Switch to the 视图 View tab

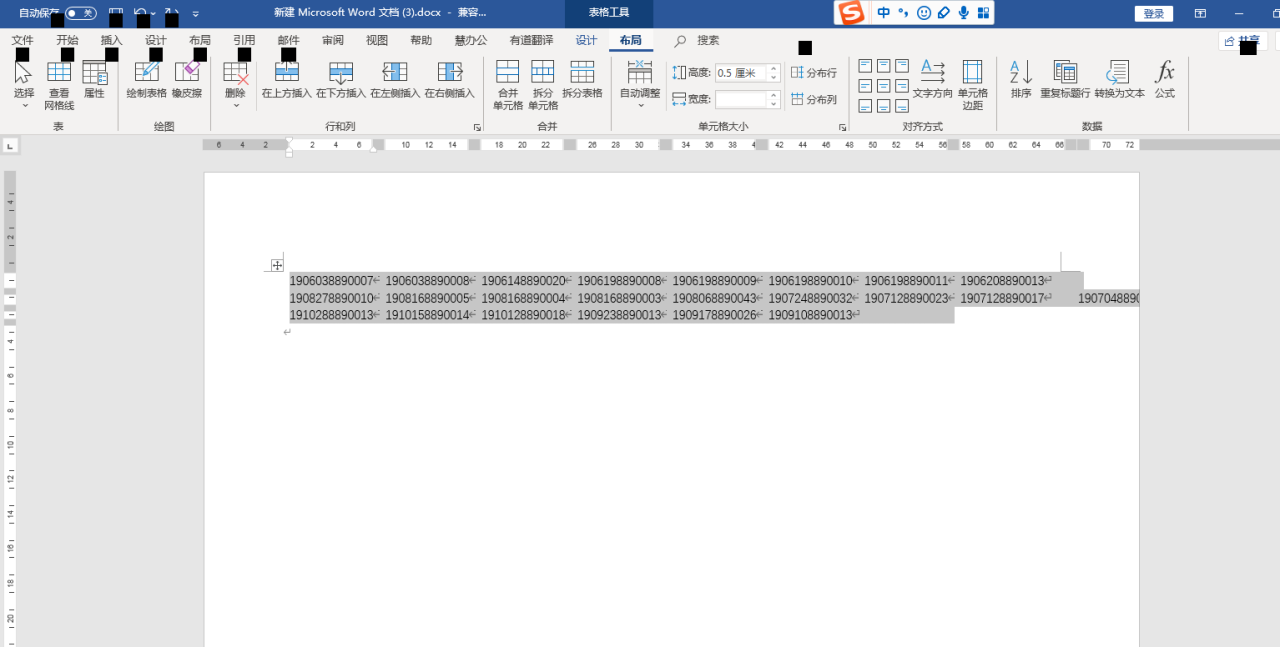pos(377,40)
